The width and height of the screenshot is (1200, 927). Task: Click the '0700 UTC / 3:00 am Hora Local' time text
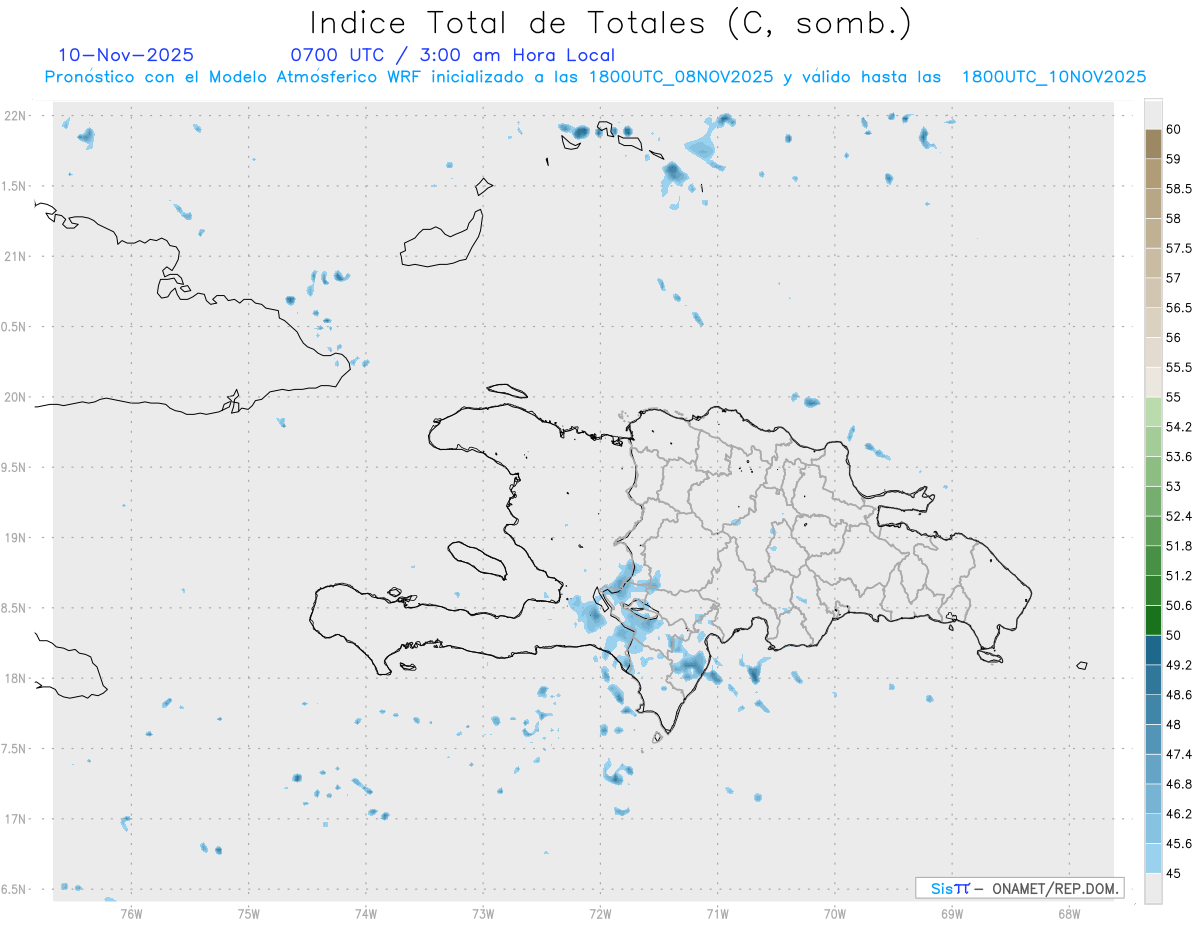coord(453,55)
